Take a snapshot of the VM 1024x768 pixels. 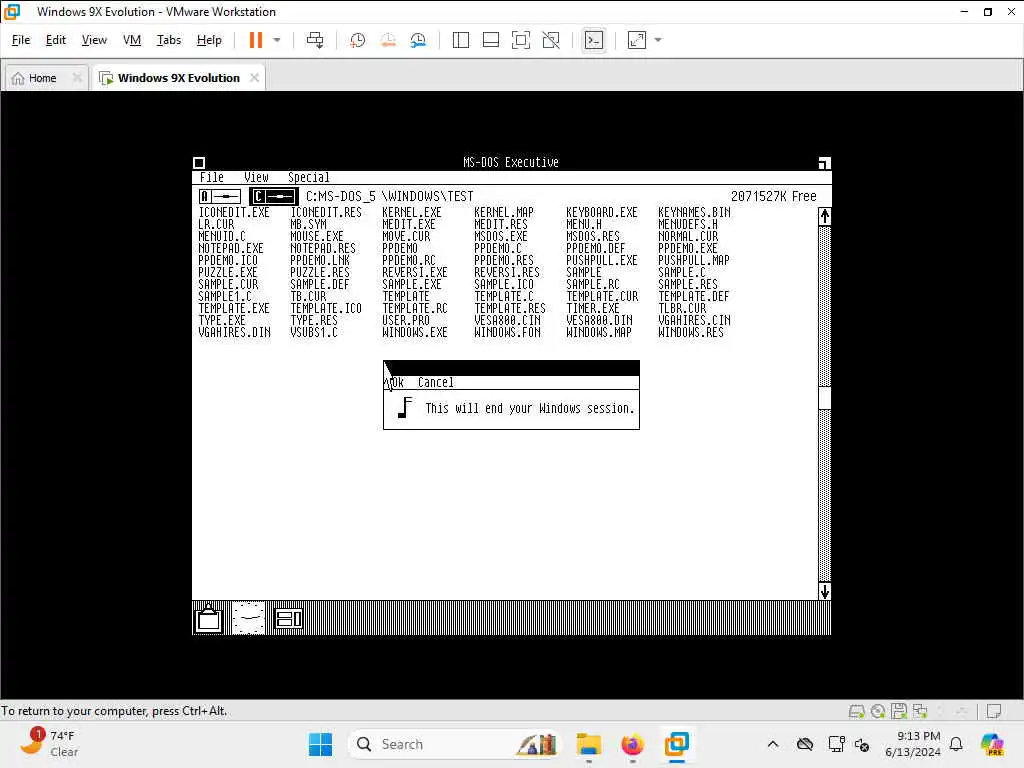coord(357,40)
